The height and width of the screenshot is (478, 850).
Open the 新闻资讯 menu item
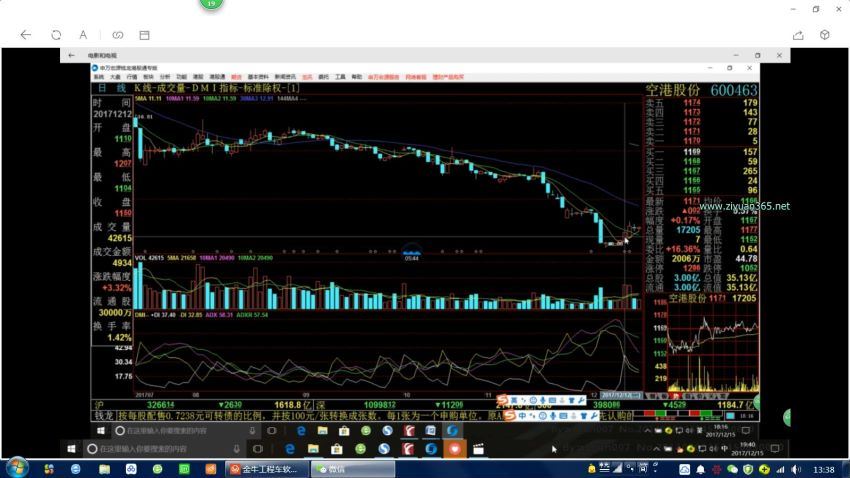pyautogui.click(x=285, y=77)
